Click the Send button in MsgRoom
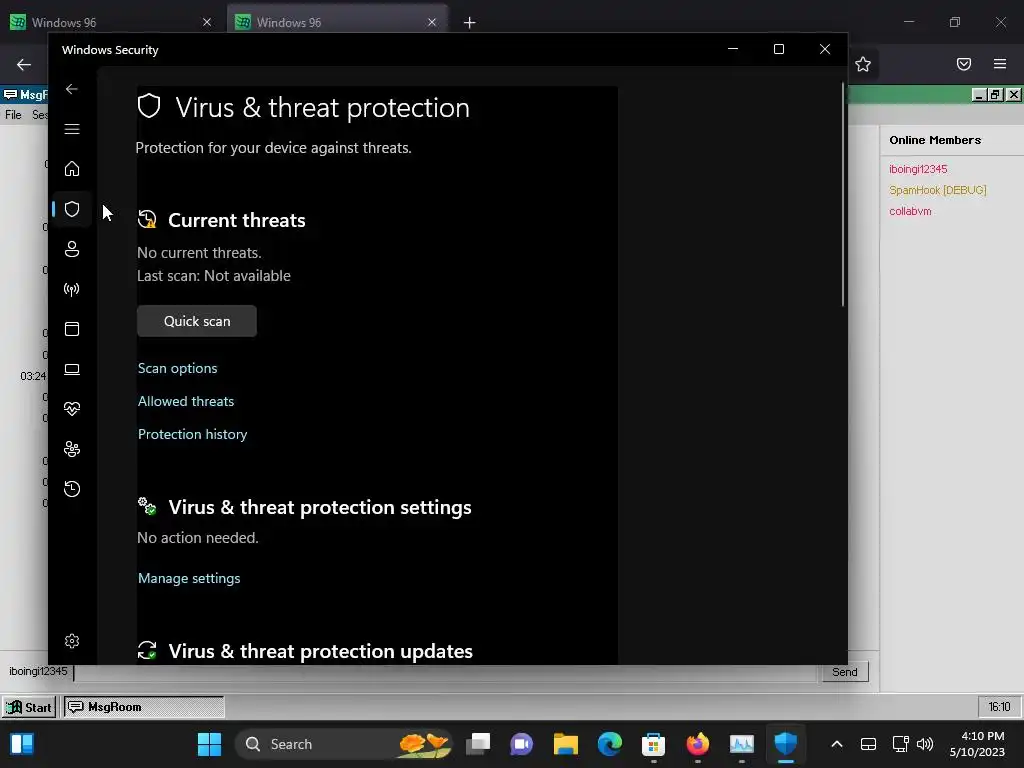This screenshot has height=768, width=1024. (x=844, y=672)
